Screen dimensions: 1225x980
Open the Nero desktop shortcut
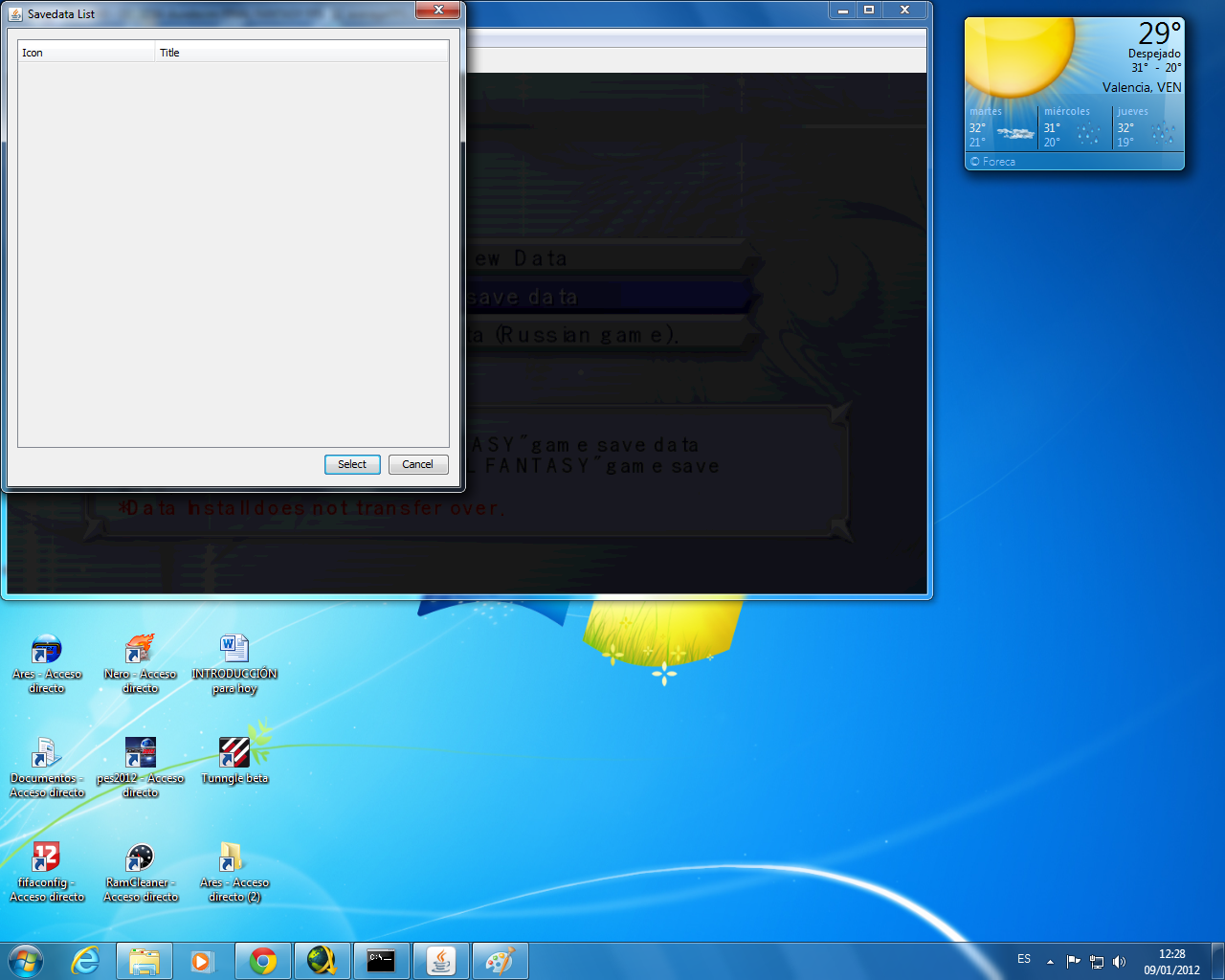[x=140, y=664]
